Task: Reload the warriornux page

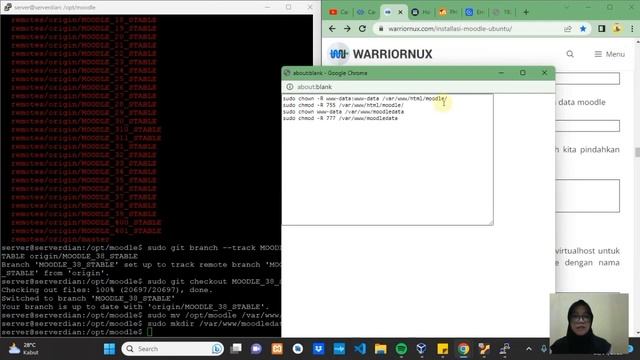Action: pyautogui.click(x=362, y=29)
